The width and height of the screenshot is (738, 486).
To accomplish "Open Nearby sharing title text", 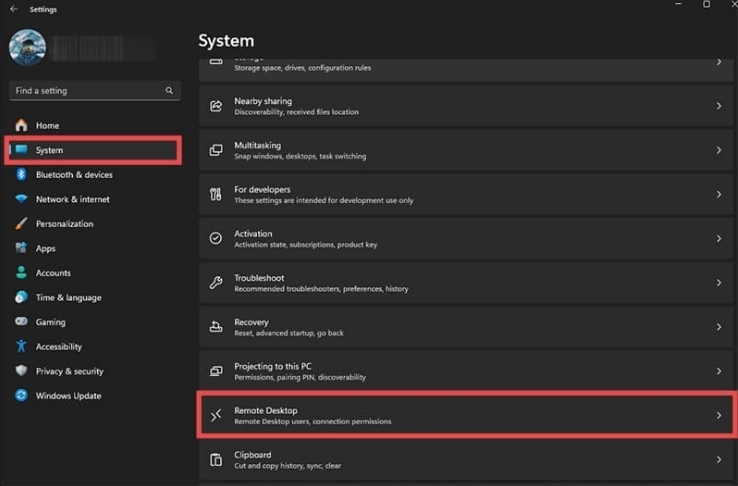I will tap(263, 101).
